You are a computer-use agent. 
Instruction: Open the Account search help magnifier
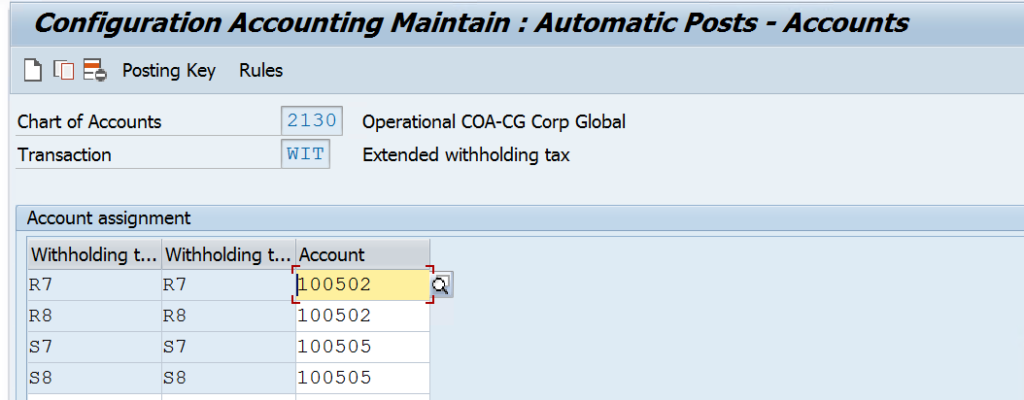tap(441, 285)
